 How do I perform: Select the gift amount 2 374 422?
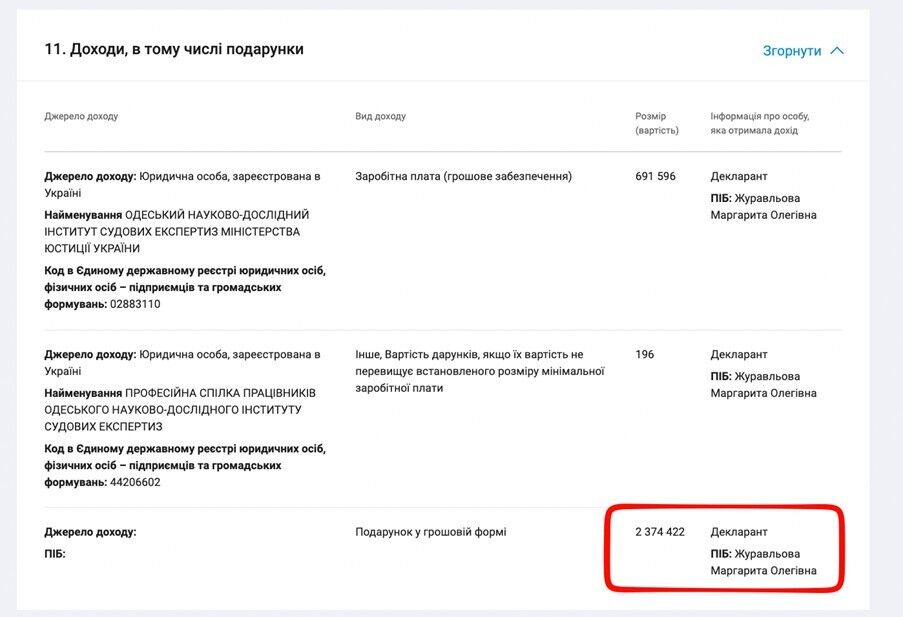point(660,532)
